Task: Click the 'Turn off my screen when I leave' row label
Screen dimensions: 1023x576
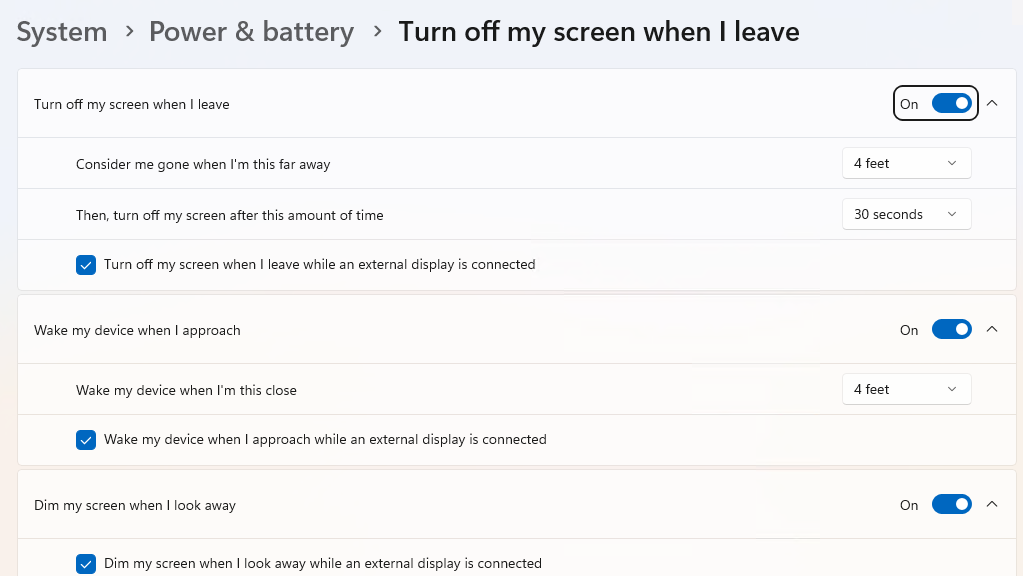Action: point(132,104)
